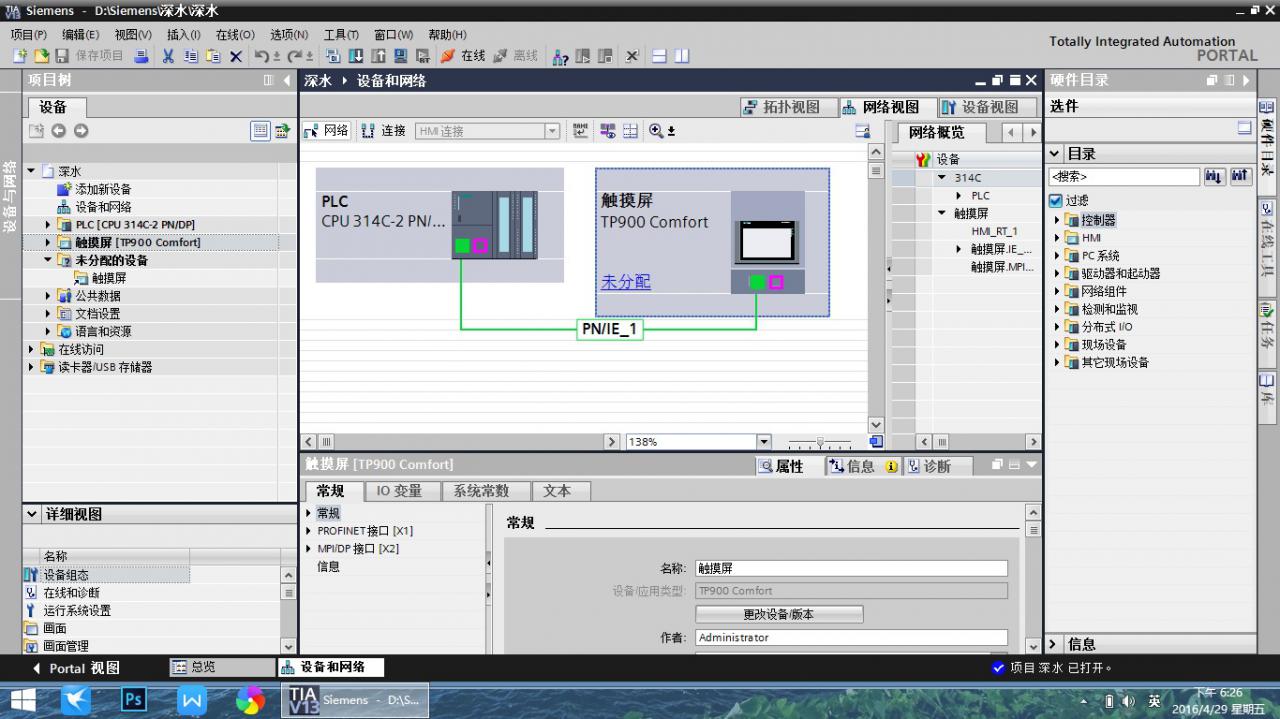Open the 编辑(E) menu
This screenshot has width=1280, height=719.
81,34
